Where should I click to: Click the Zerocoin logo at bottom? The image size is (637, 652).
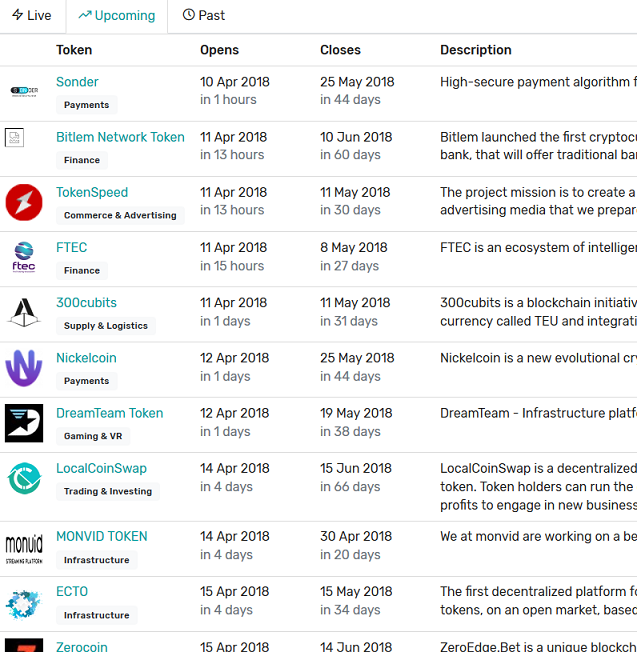[24, 645]
